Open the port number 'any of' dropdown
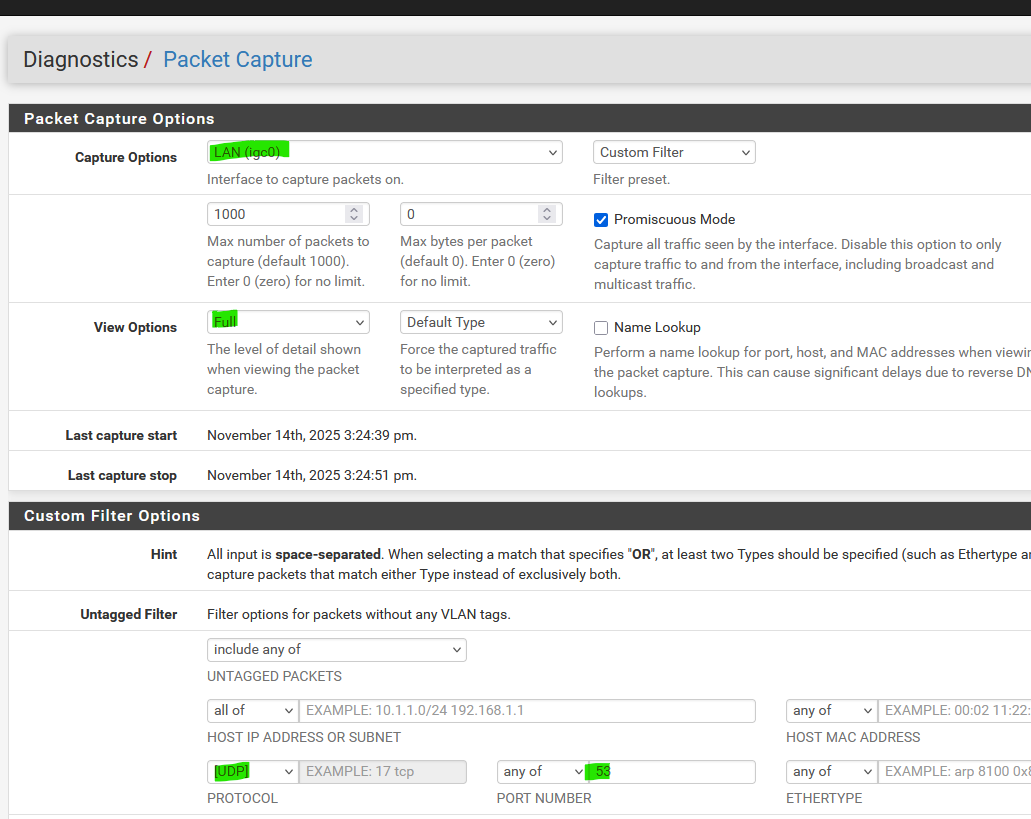Image resolution: width=1031 pixels, height=819 pixels. (542, 772)
